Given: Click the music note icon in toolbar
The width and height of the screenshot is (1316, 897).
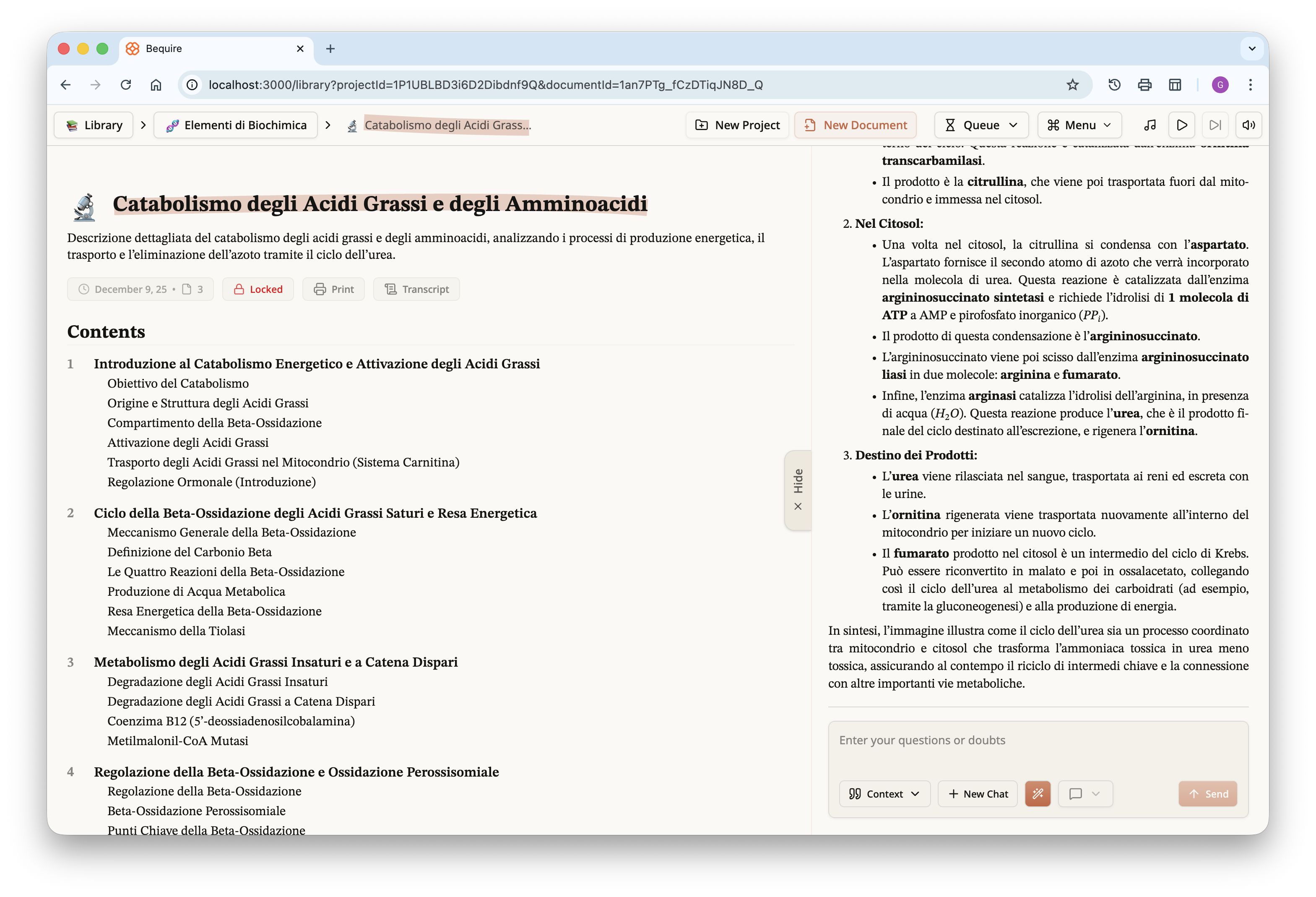Looking at the screenshot, I should coord(1150,125).
